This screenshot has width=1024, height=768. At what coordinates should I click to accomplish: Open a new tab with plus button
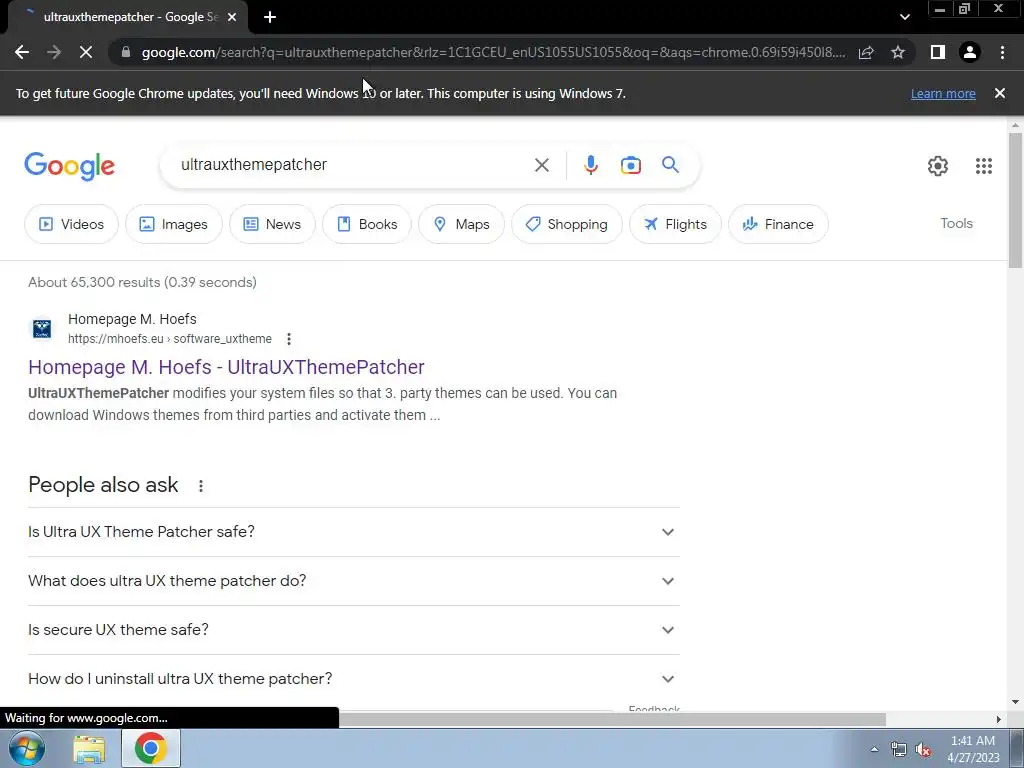pyautogui.click(x=270, y=18)
